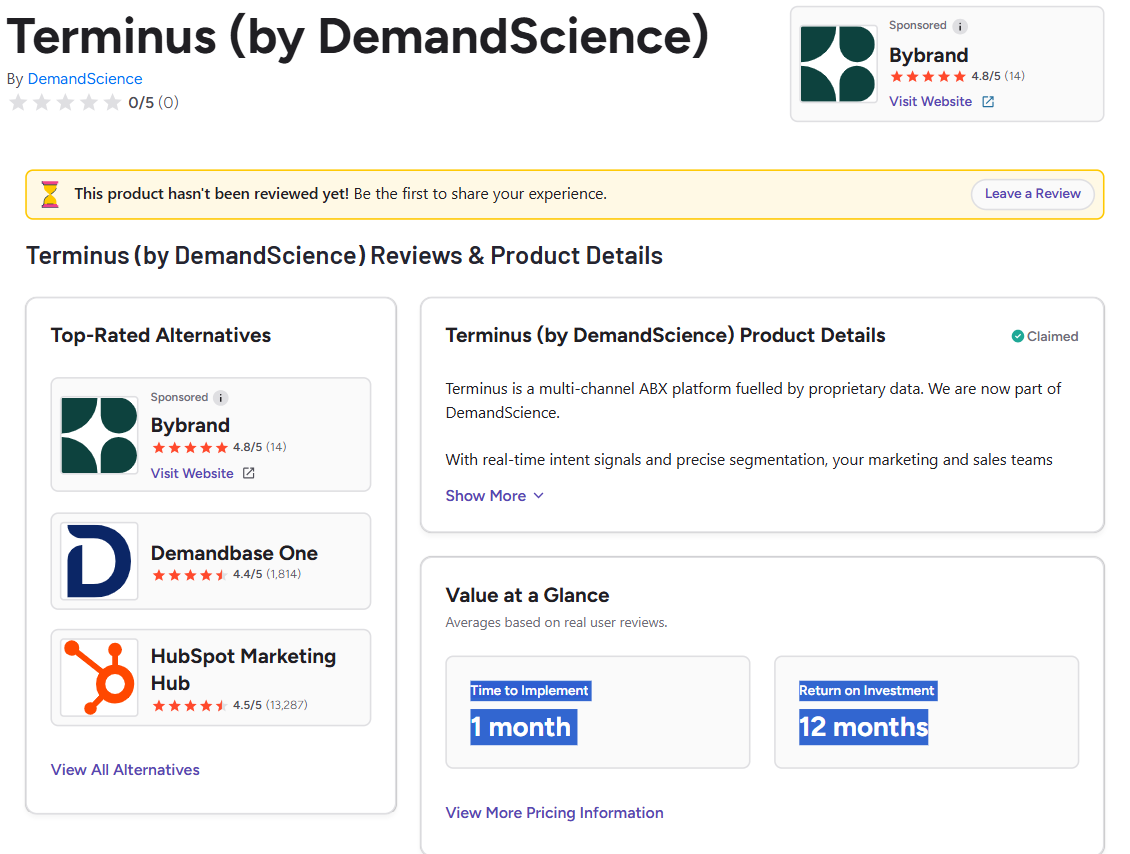Click the external link icon in alternatives Bybrand card
Screen dimensions: 1130x854
(249, 474)
